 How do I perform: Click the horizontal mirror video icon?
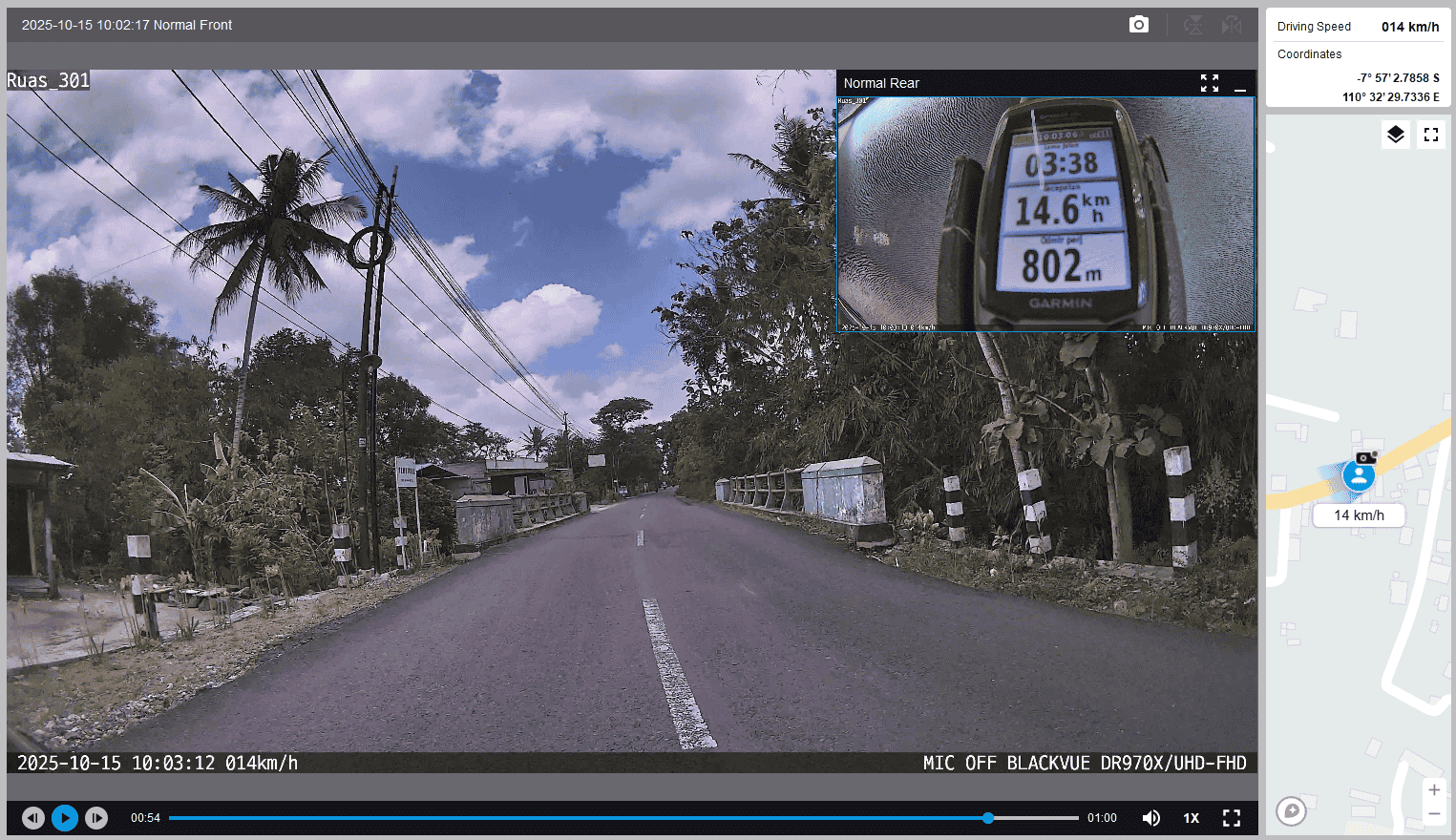point(1232,25)
